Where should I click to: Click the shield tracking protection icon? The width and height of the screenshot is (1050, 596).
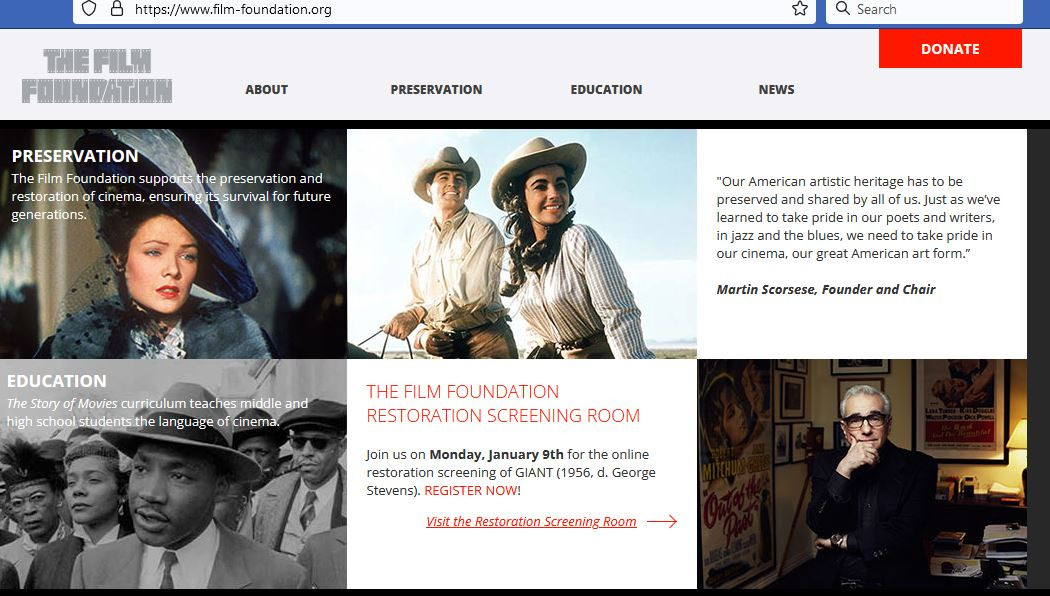89,9
